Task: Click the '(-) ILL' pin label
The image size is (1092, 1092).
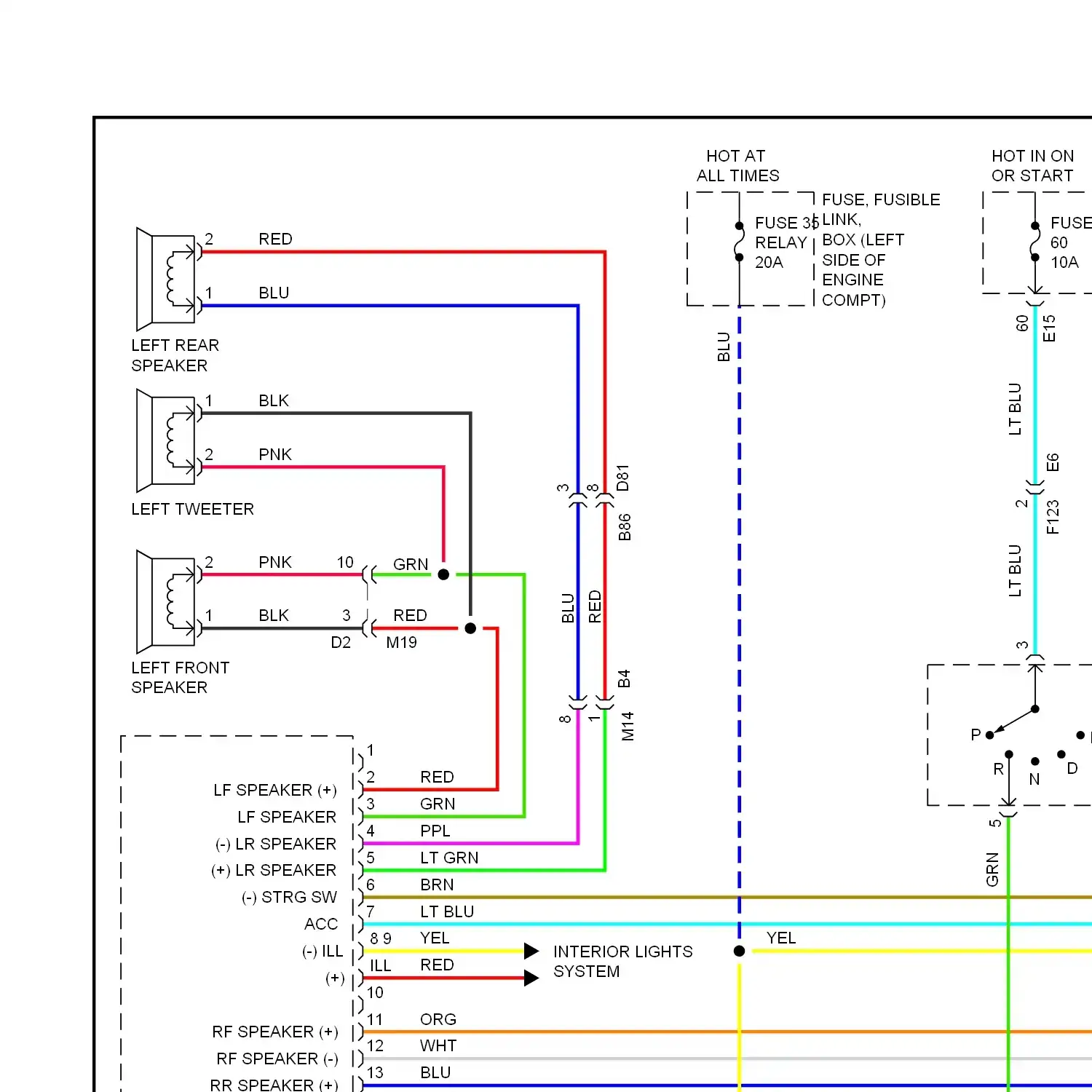Action: (323, 951)
